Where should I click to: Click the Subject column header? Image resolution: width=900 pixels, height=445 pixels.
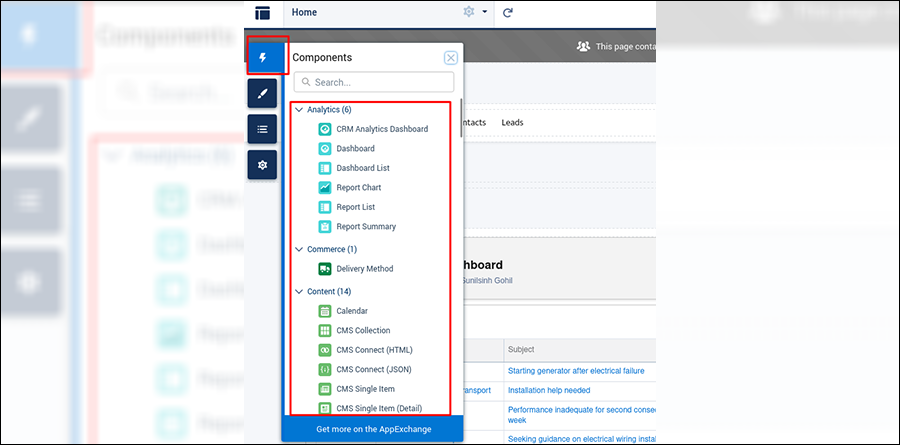[x=521, y=349]
